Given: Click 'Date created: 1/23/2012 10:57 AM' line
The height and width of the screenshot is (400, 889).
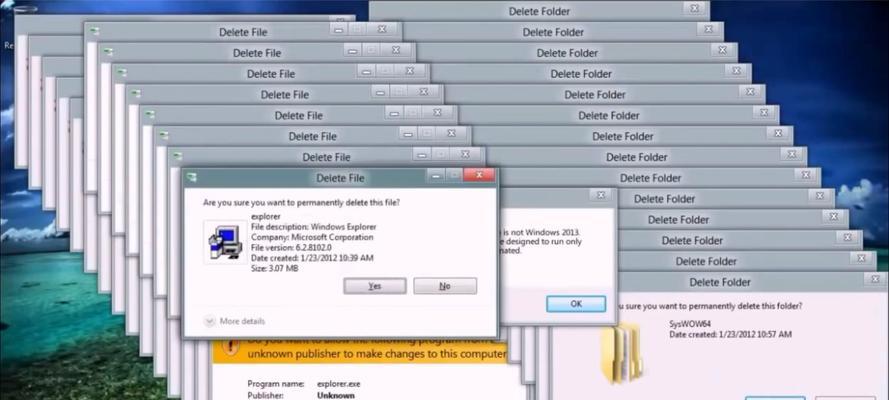Looking at the screenshot, I should coord(730,334).
